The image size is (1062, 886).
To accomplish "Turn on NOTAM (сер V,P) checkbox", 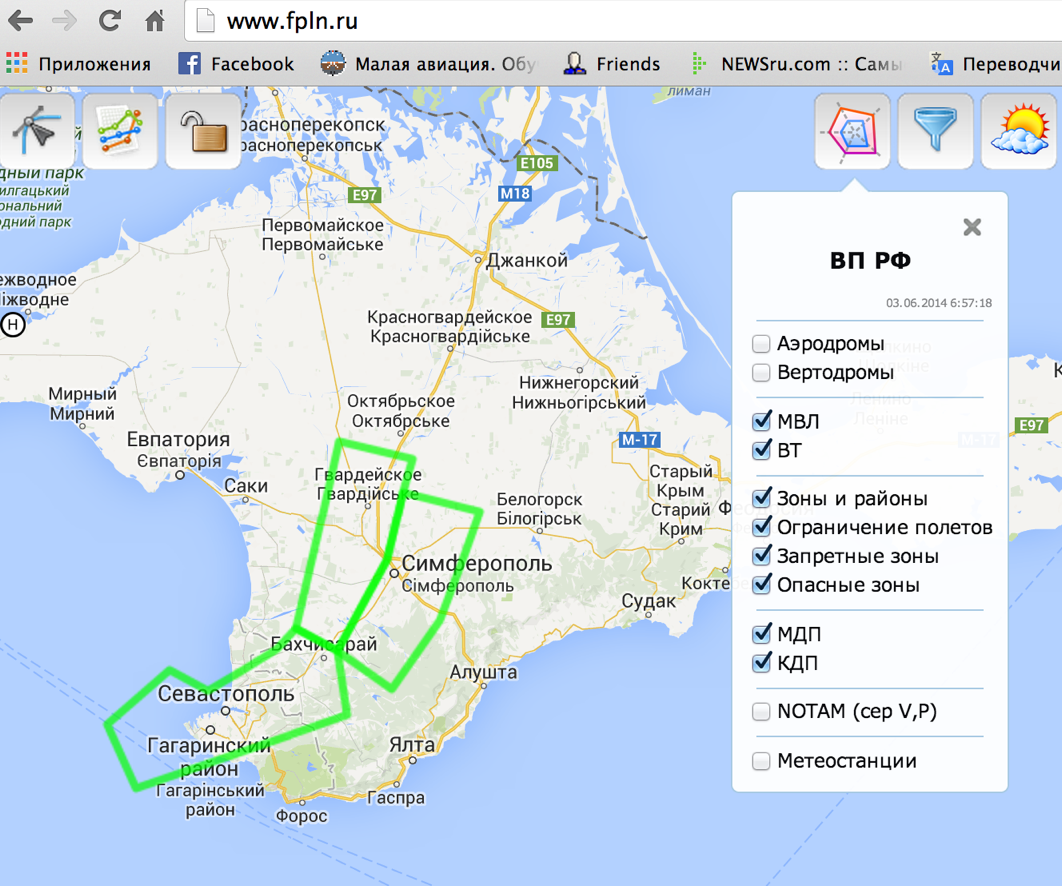I will pyautogui.click(x=761, y=712).
